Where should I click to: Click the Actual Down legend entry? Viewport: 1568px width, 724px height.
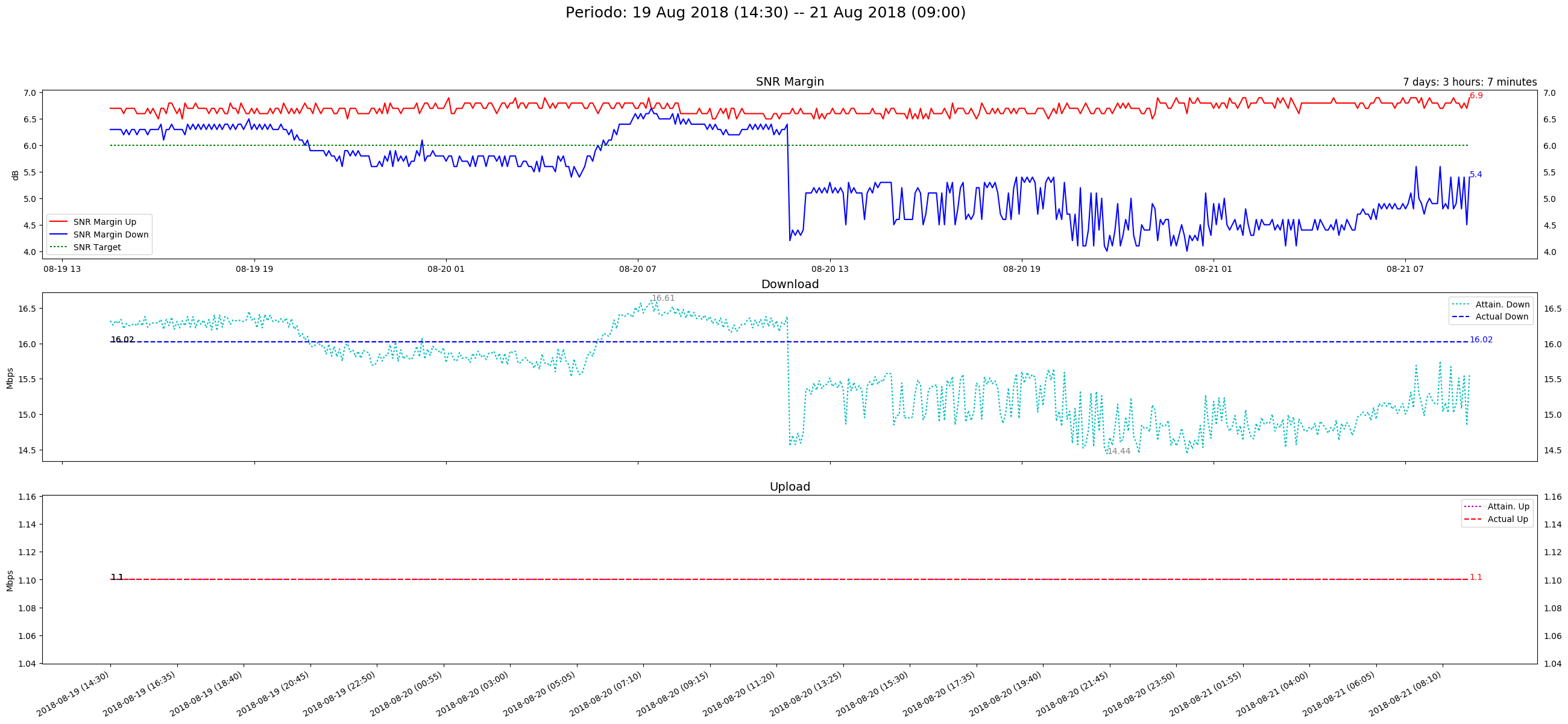tap(1501, 316)
